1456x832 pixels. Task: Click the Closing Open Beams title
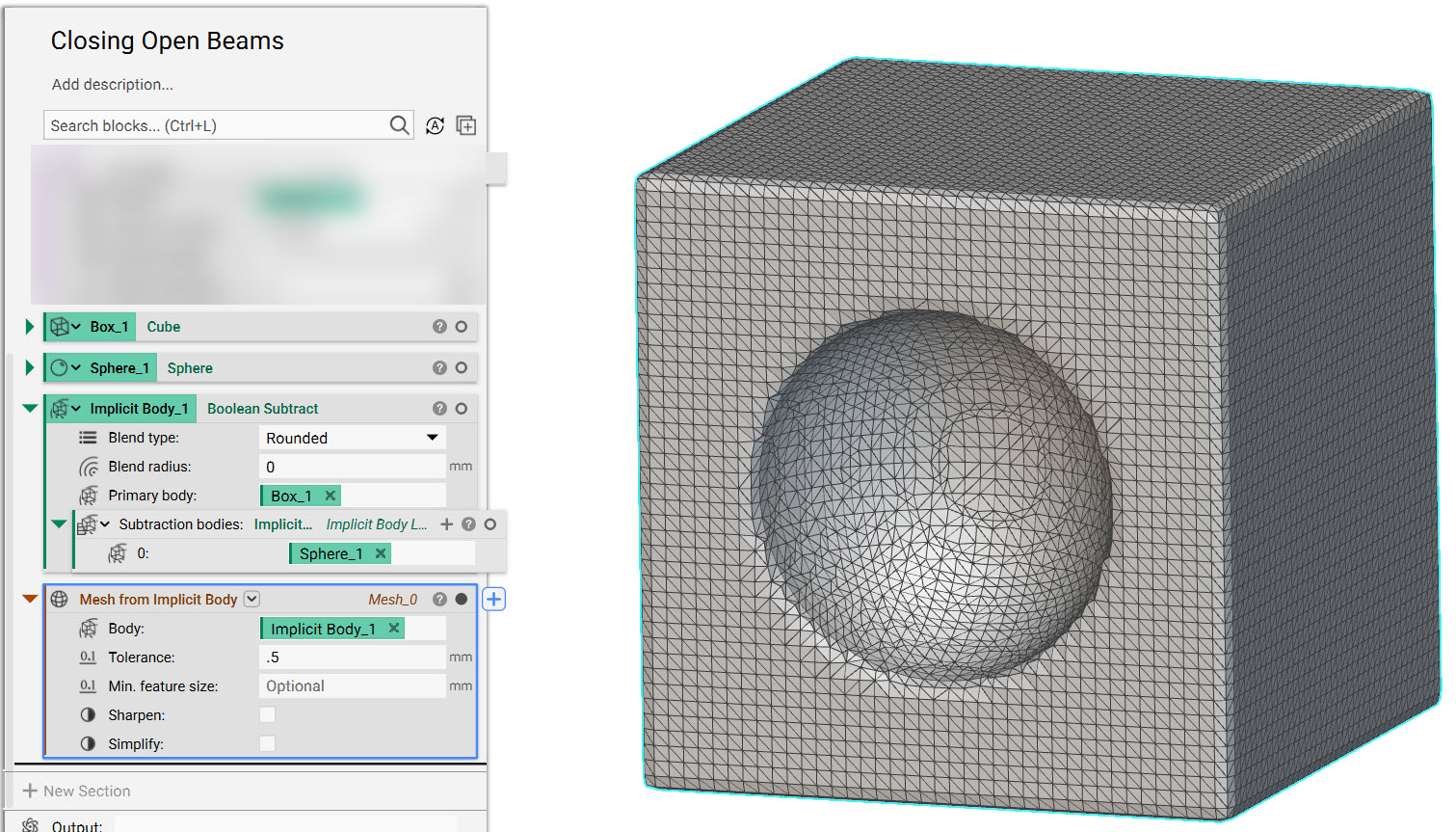tap(168, 40)
